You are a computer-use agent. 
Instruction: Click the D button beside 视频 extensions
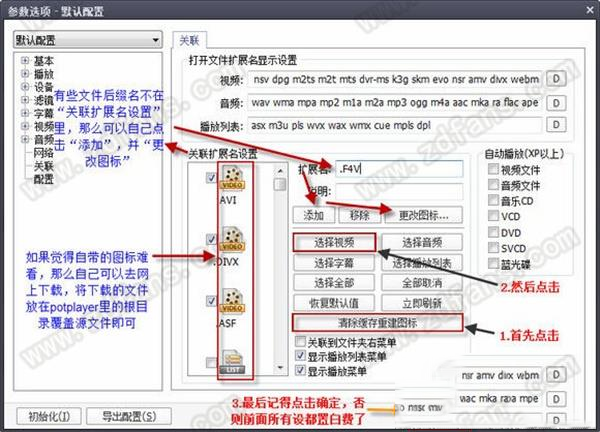[555, 78]
